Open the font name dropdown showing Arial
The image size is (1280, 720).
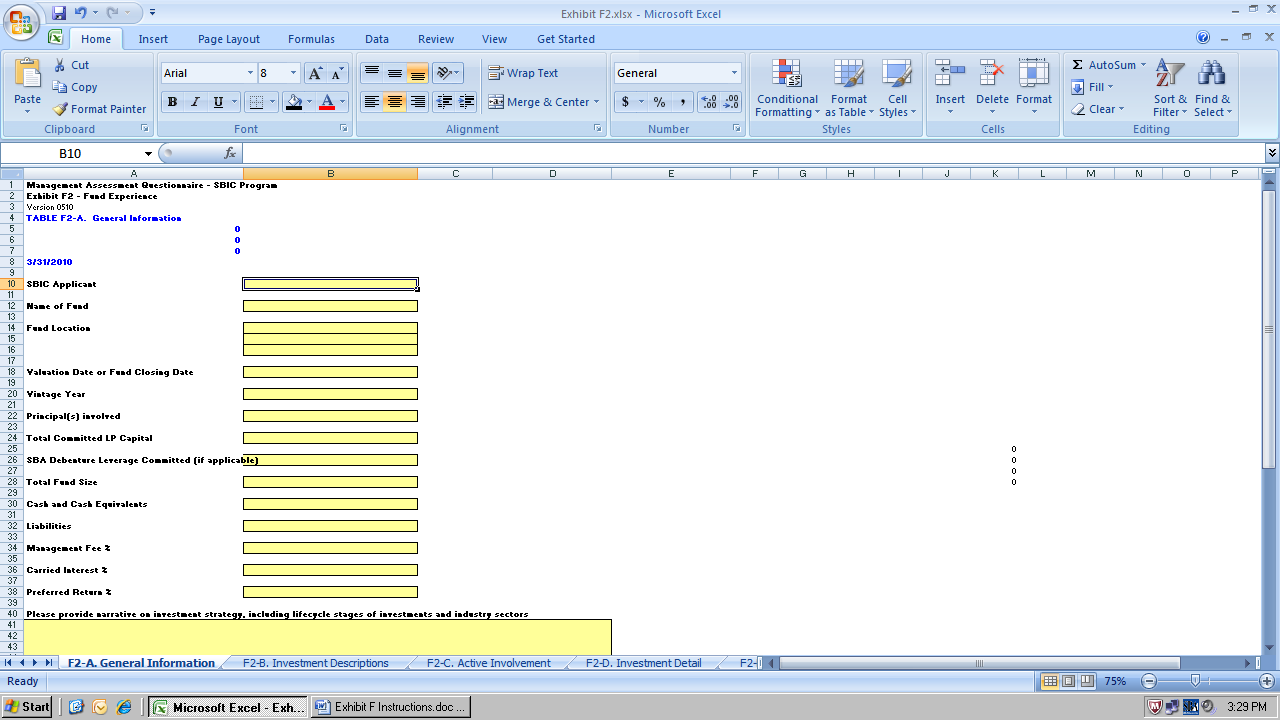click(250, 73)
